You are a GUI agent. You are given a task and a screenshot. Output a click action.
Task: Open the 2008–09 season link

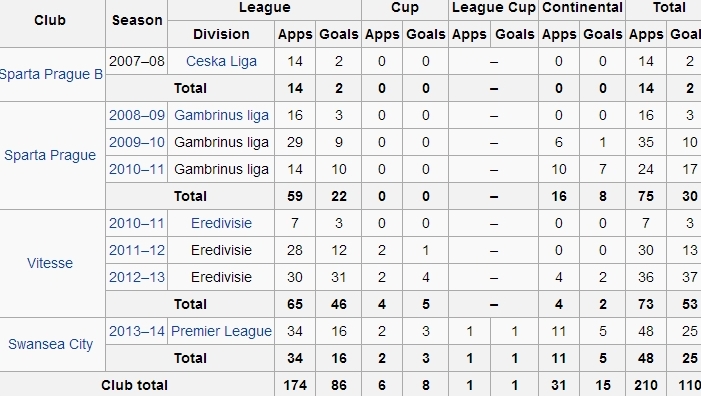pyautogui.click(x=137, y=115)
